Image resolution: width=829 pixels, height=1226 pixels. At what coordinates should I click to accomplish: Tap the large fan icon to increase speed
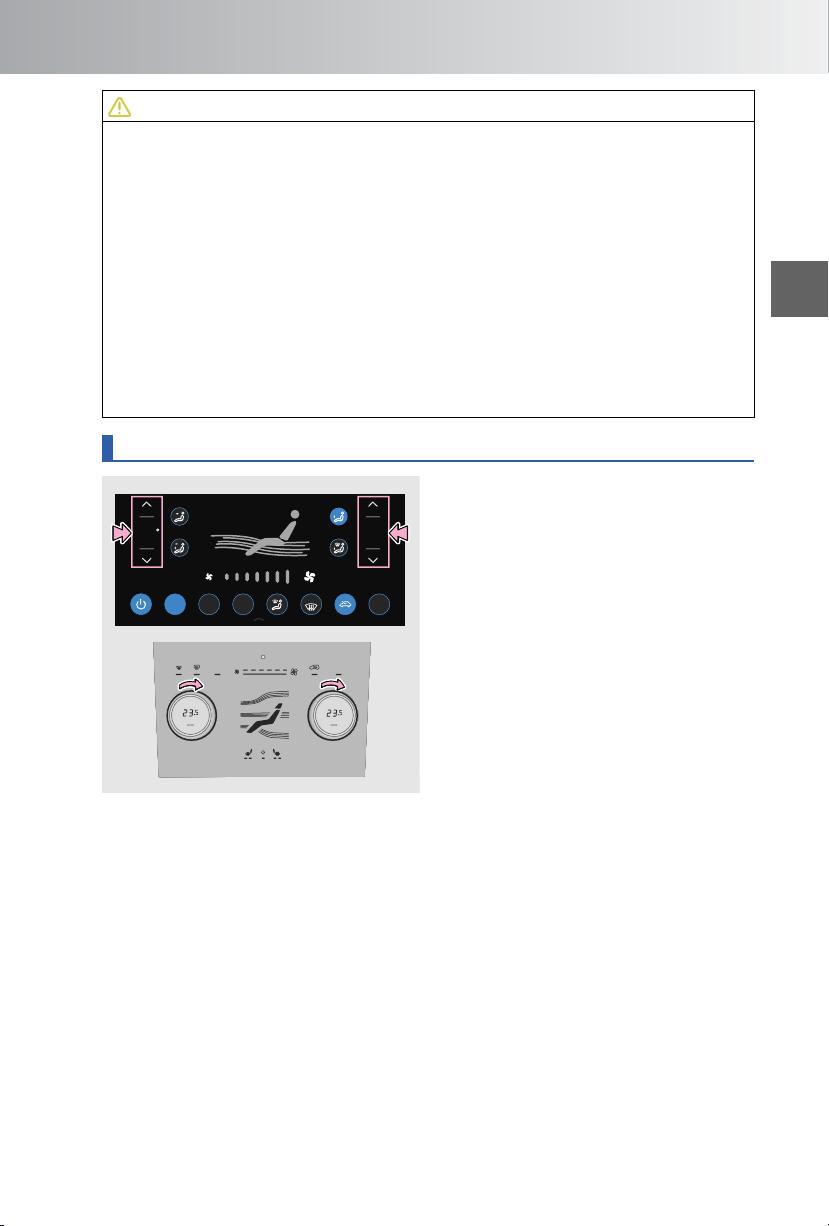click(x=308, y=577)
